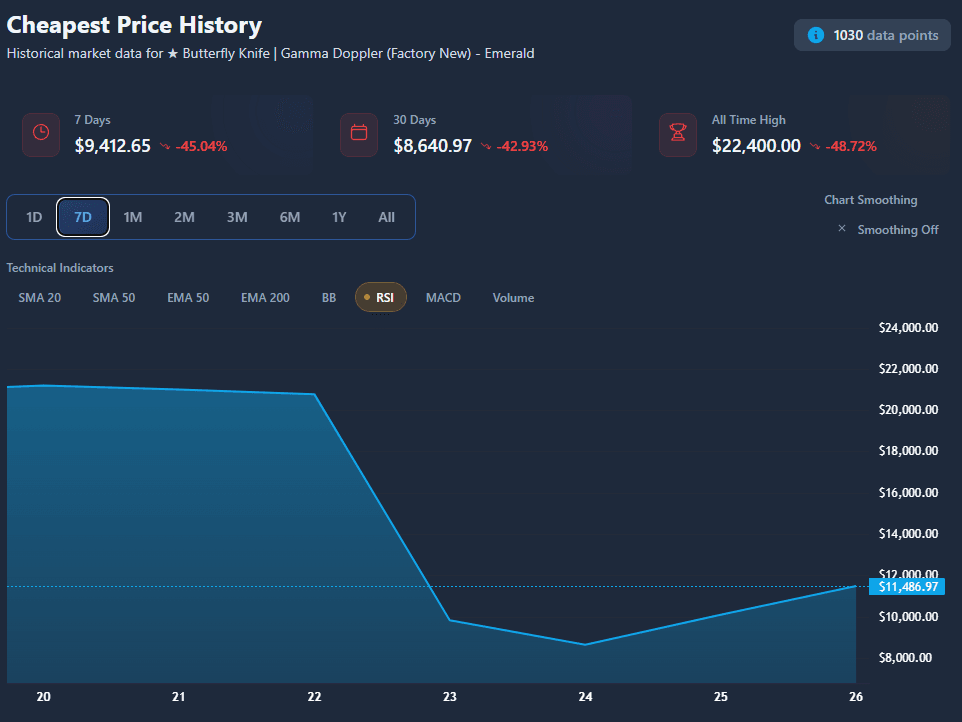Click the X icon next to Smoothing Off

842,229
